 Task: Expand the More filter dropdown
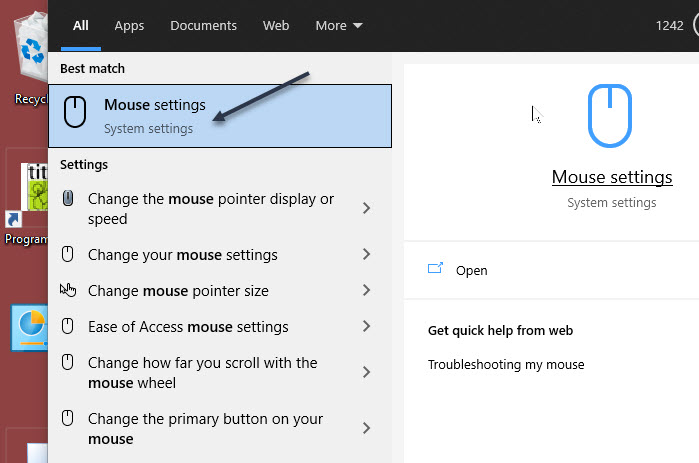click(339, 25)
